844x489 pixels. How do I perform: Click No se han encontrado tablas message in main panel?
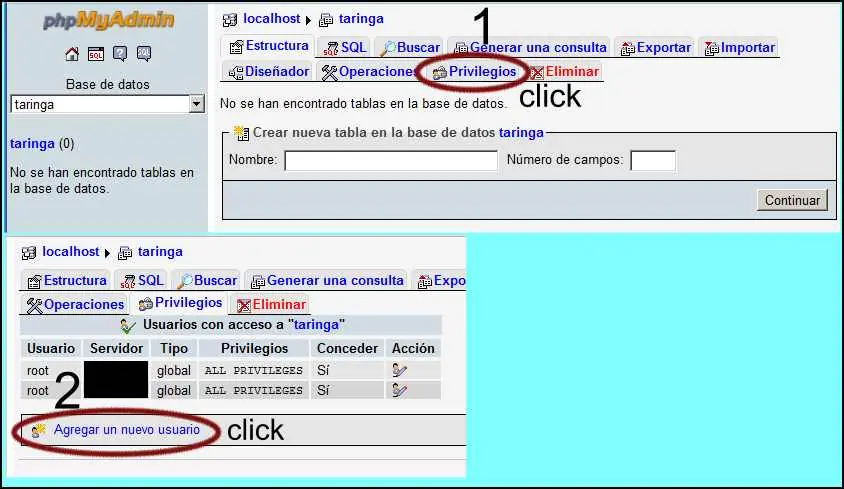coord(363,103)
